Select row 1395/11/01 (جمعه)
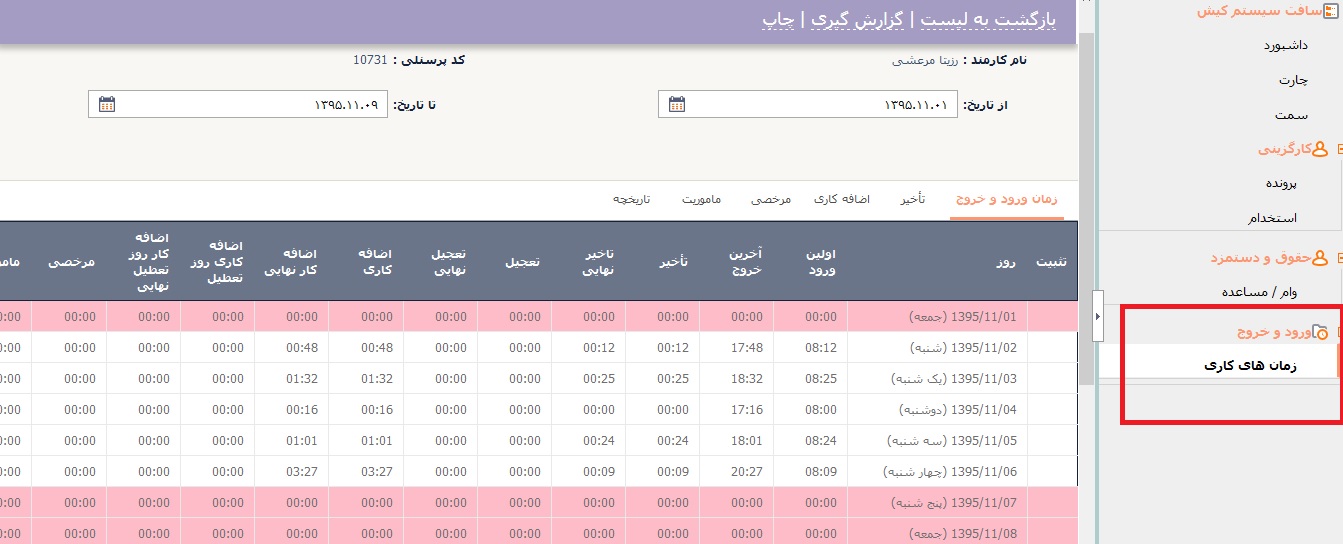 coord(539,317)
